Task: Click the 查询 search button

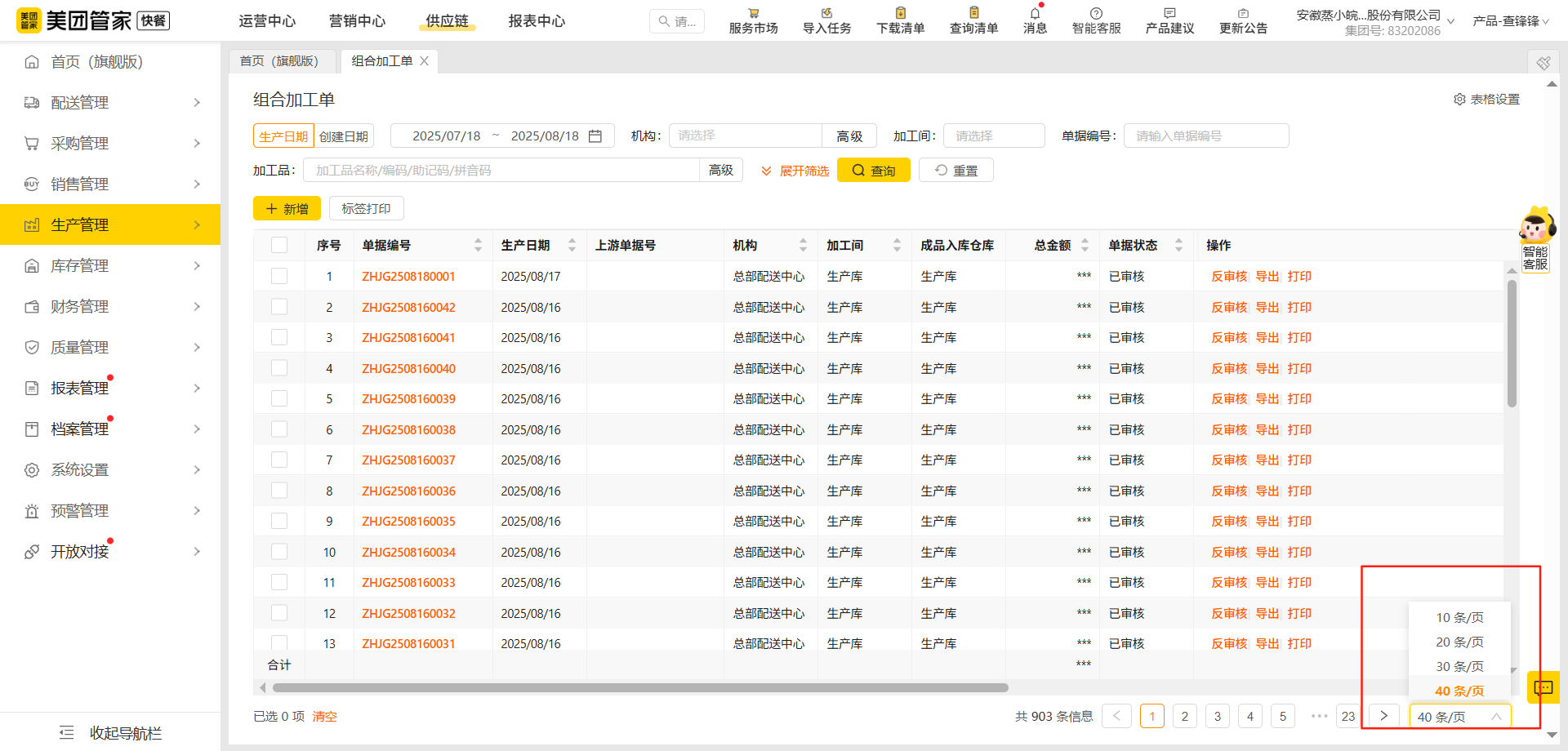Action: [x=873, y=171]
